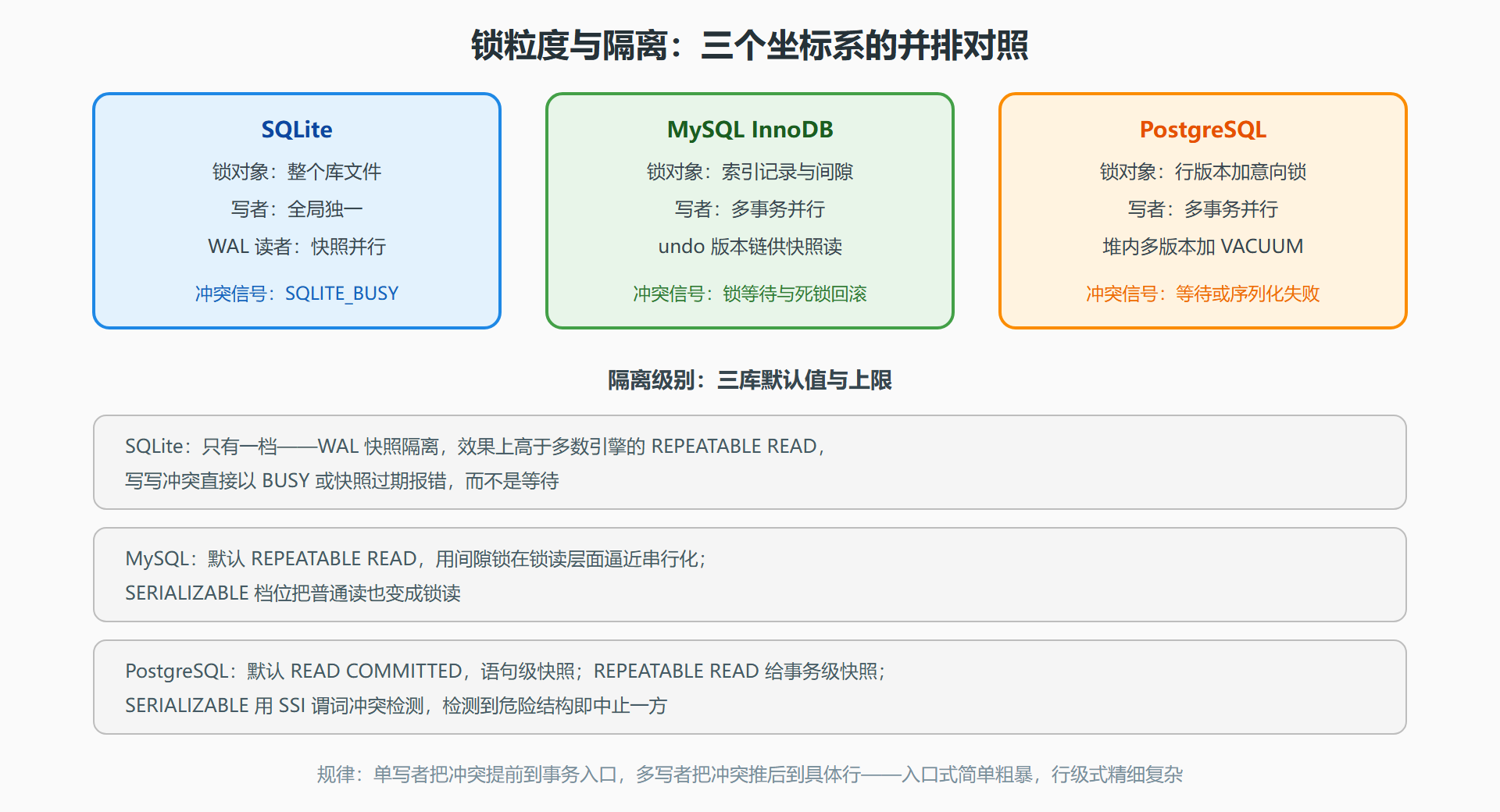The width and height of the screenshot is (1500, 812).
Task: Click the text 写者：全局独一
Action: (297, 209)
